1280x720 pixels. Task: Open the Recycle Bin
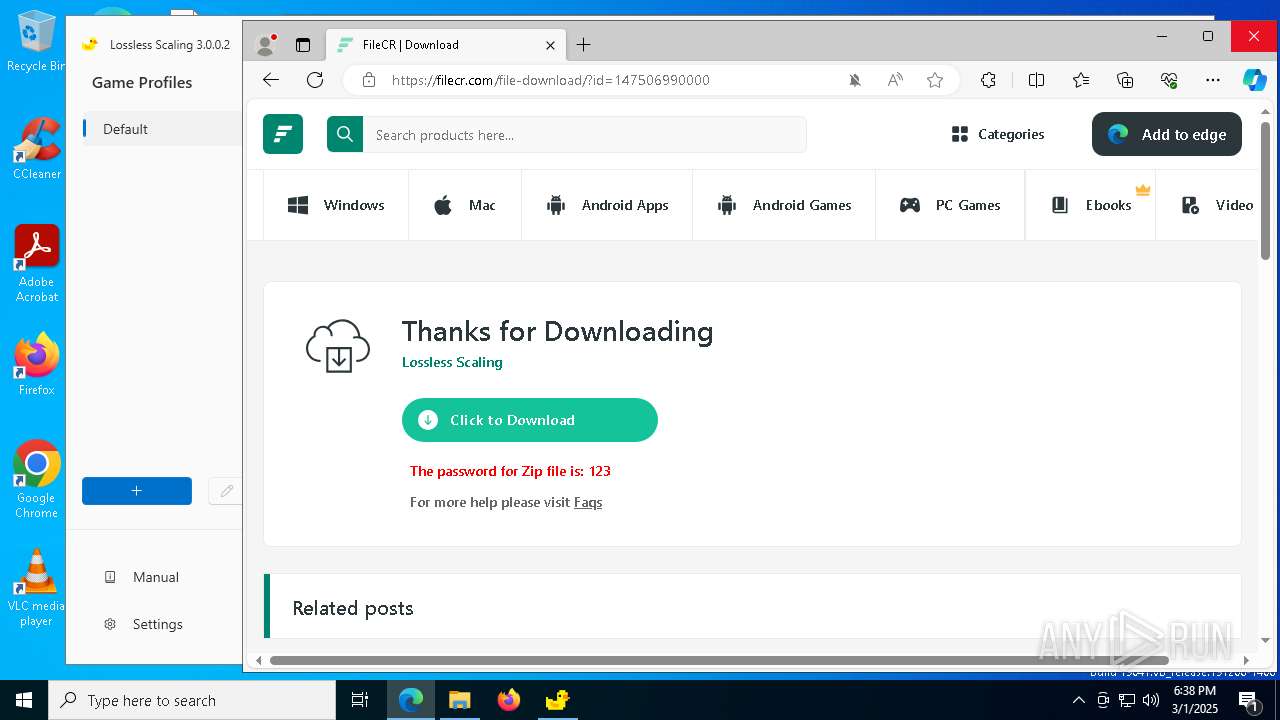pyautogui.click(x=35, y=42)
